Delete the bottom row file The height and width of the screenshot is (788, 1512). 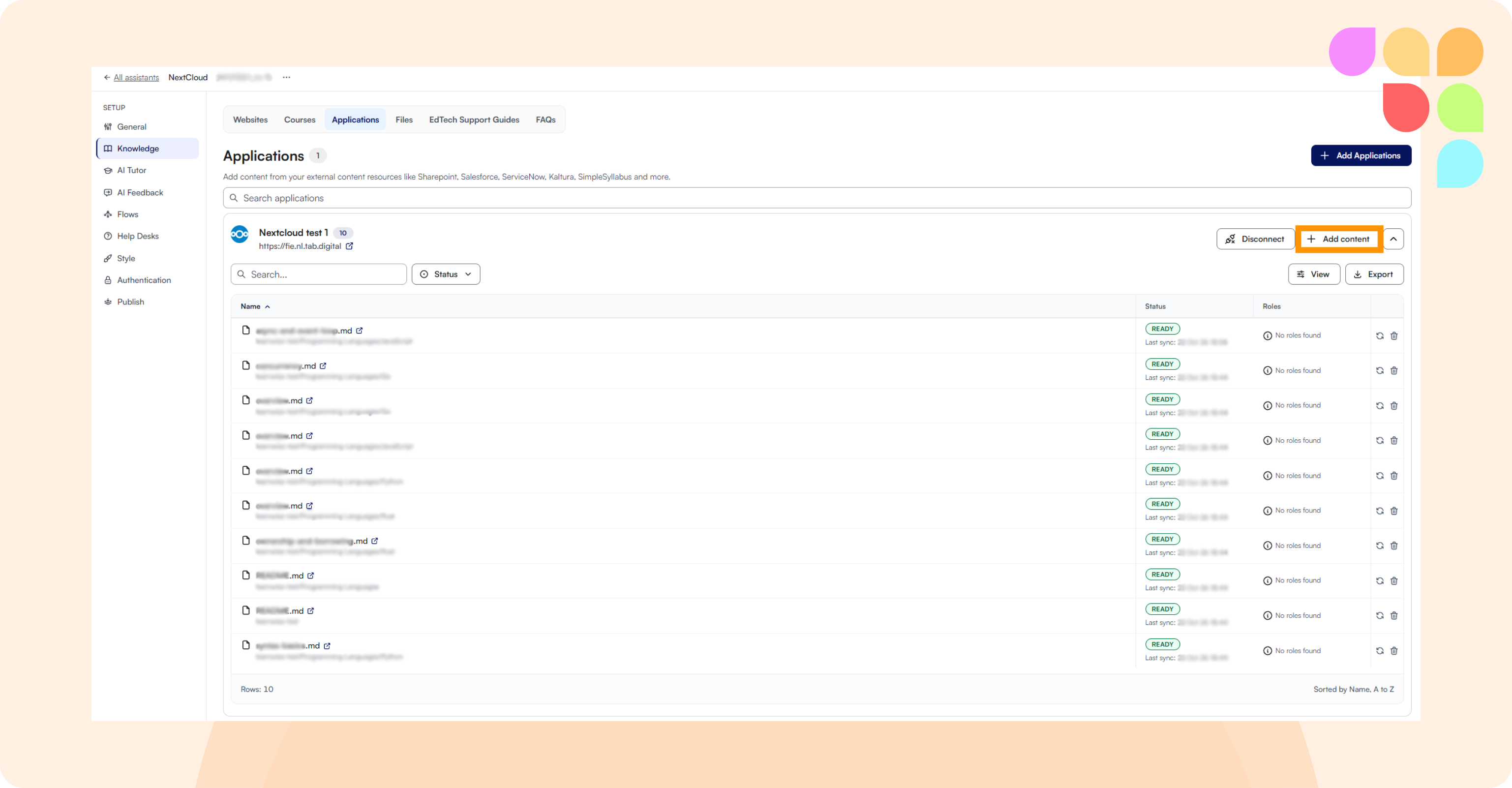[1394, 651]
